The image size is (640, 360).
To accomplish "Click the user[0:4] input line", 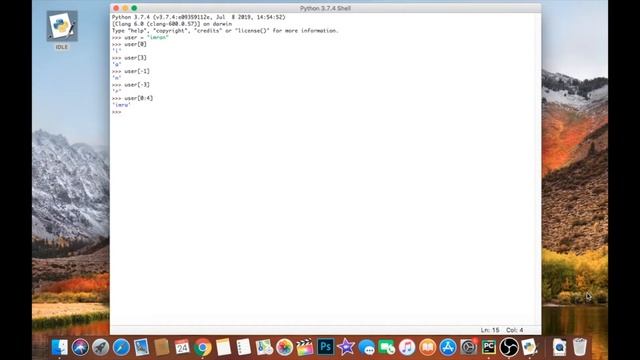I will [x=132, y=98].
